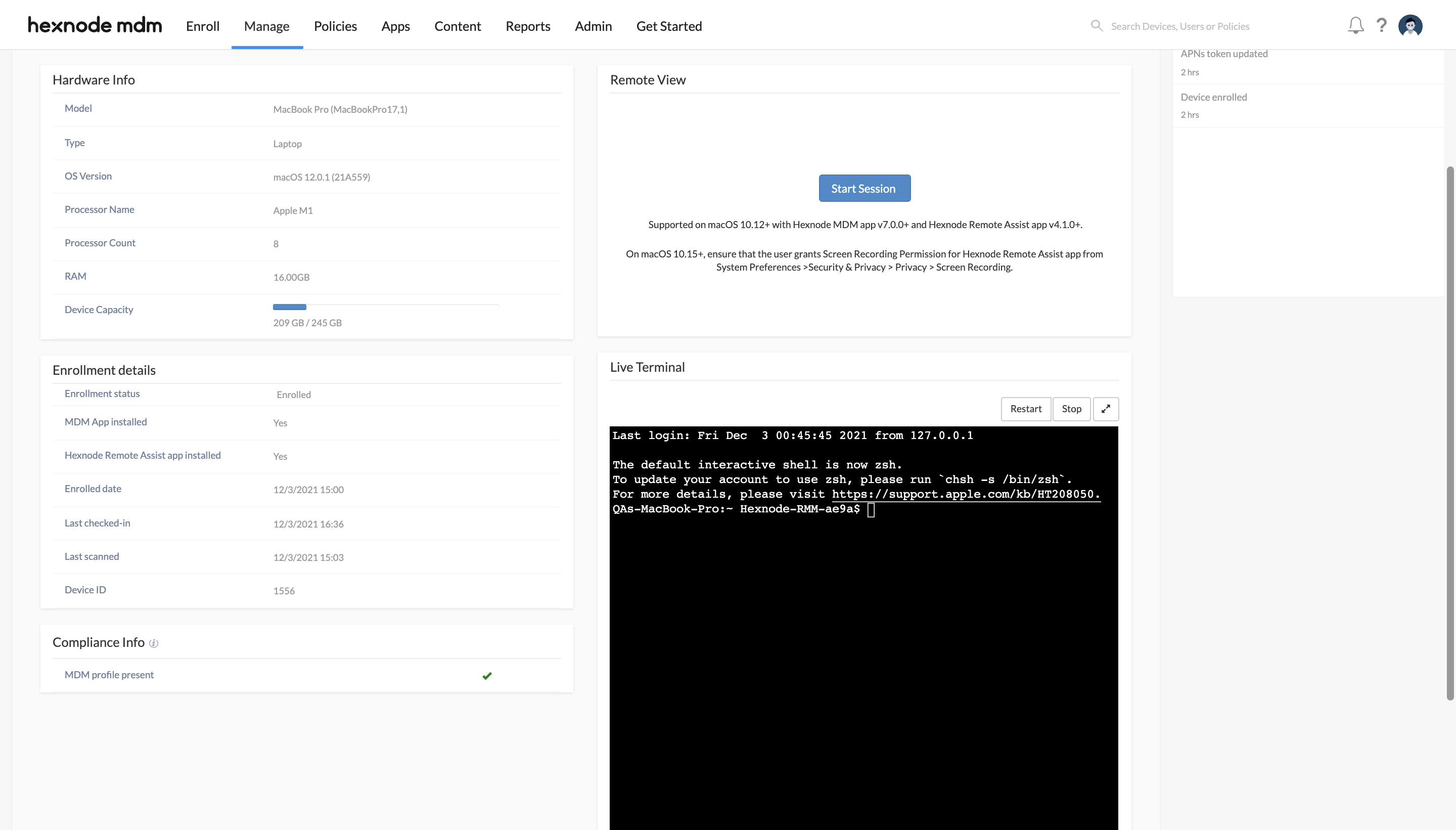Click the search magnifier icon
Screen dimensions: 1456x830
1097,26
